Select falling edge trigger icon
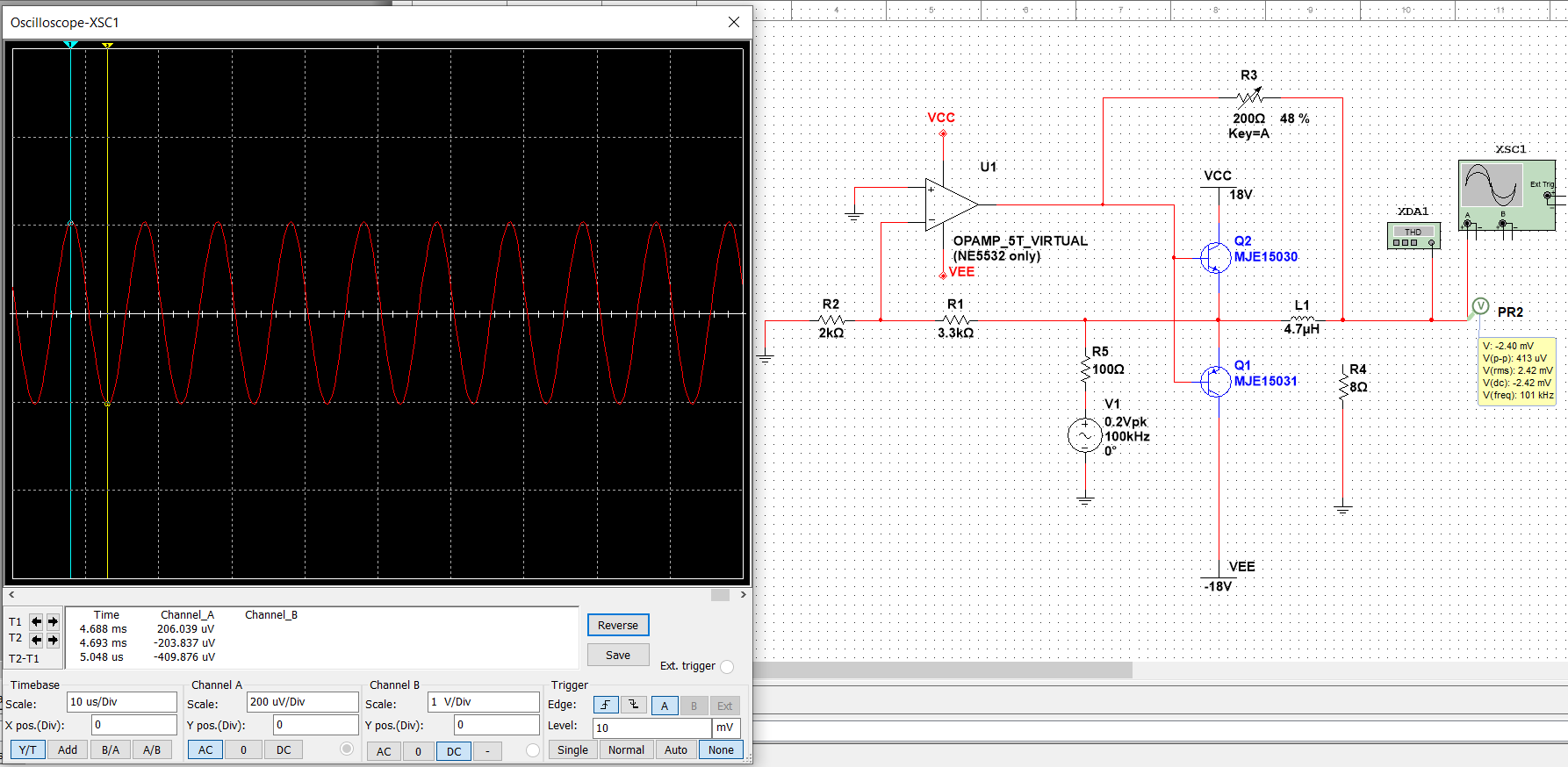Image resolution: width=1568 pixels, height=767 pixels. [x=634, y=705]
